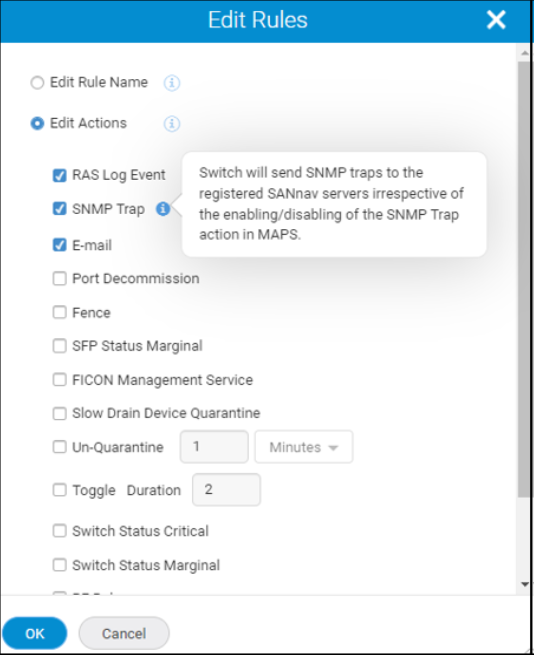Click the "Duration" label text
Image resolution: width=534 pixels, height=656 pixels.
[x=154, y=490]
